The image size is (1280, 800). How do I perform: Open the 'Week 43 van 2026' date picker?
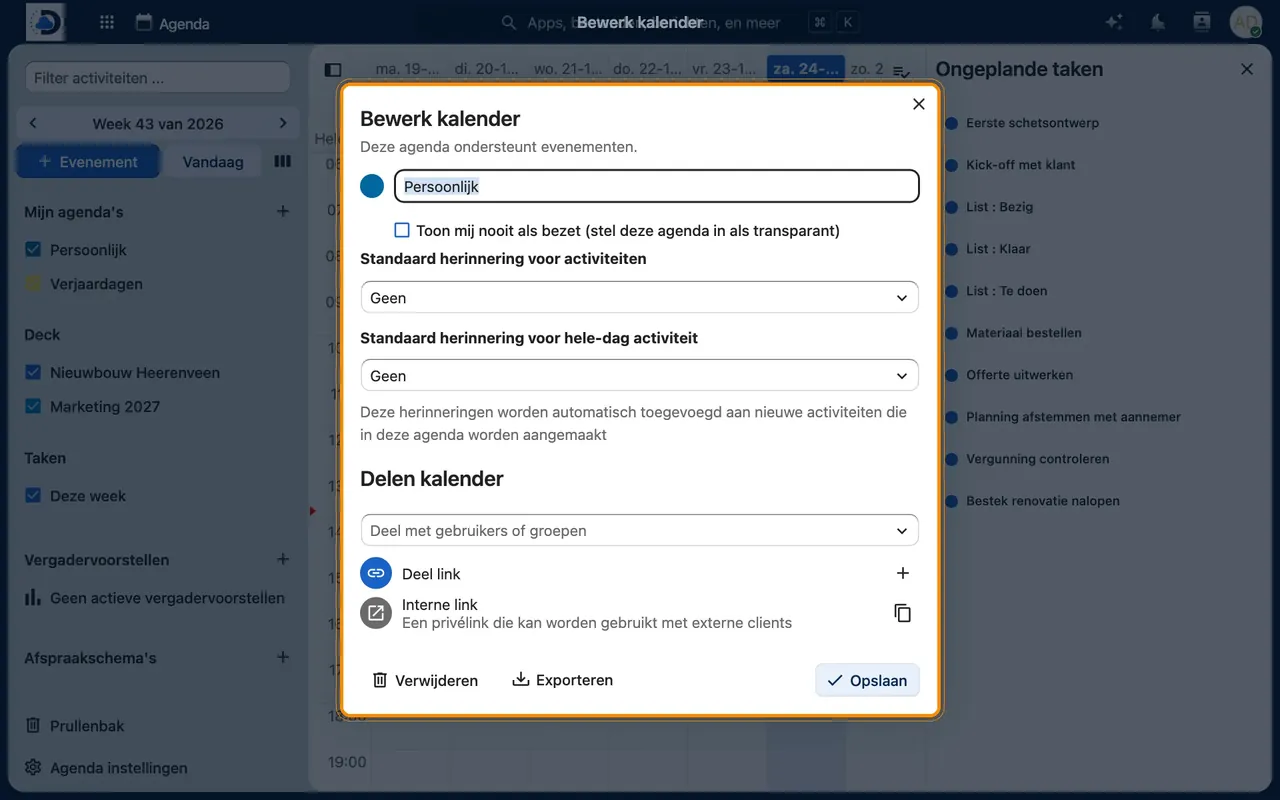point(158,124)
